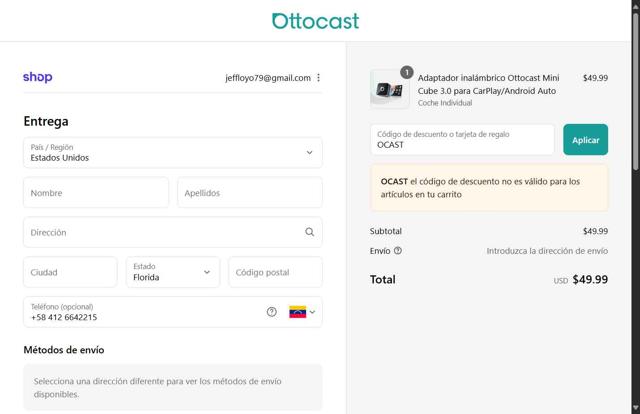
Task: Click the scrollbar down arrow
Action: click(636, 408)
